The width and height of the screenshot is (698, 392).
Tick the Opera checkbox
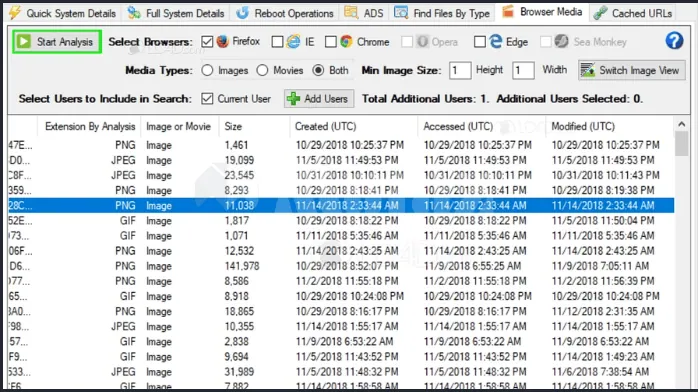407,41
